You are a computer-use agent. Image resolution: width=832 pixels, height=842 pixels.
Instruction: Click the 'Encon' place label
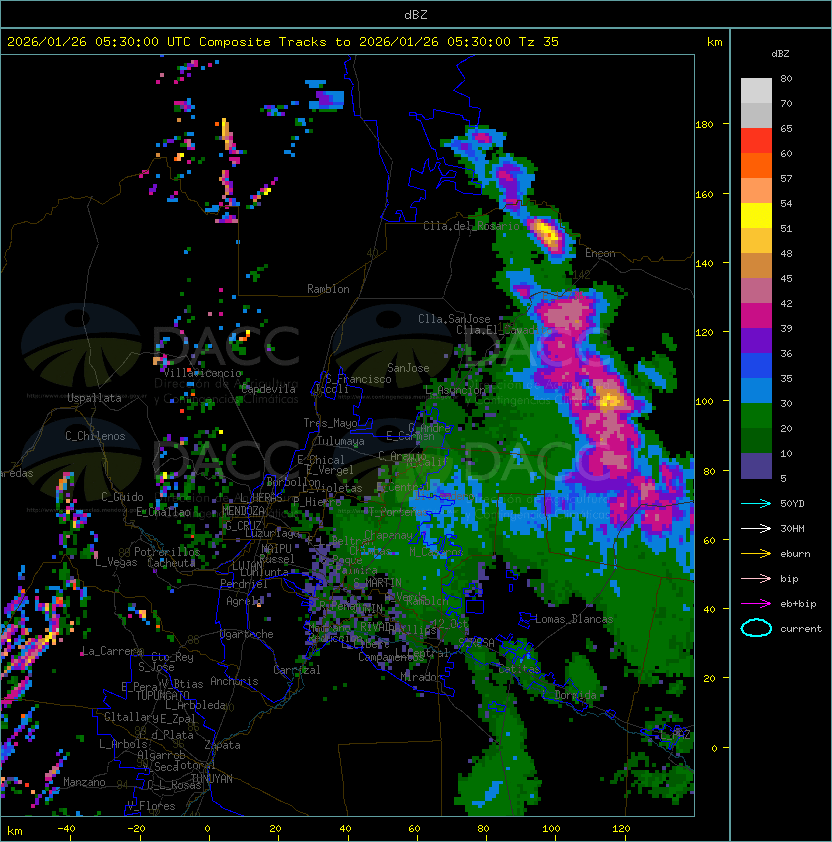click(600, 253)
